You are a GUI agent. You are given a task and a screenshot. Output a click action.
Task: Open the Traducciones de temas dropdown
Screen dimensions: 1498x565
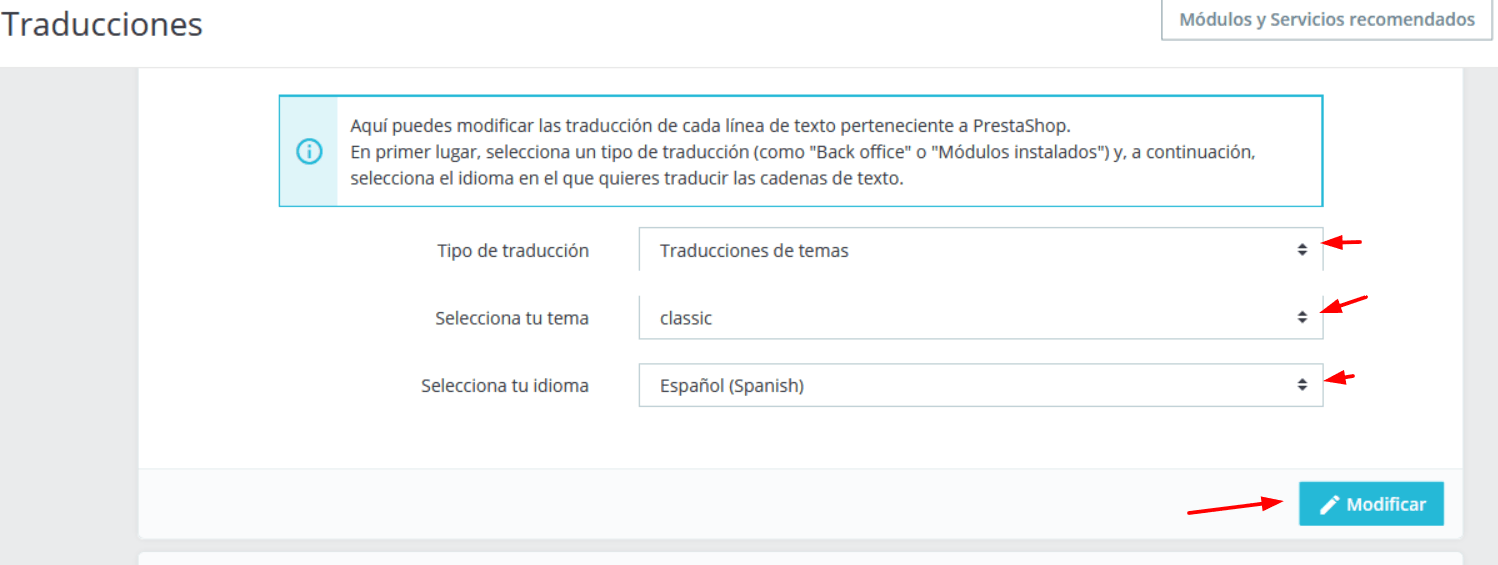[x=981, y=250]
